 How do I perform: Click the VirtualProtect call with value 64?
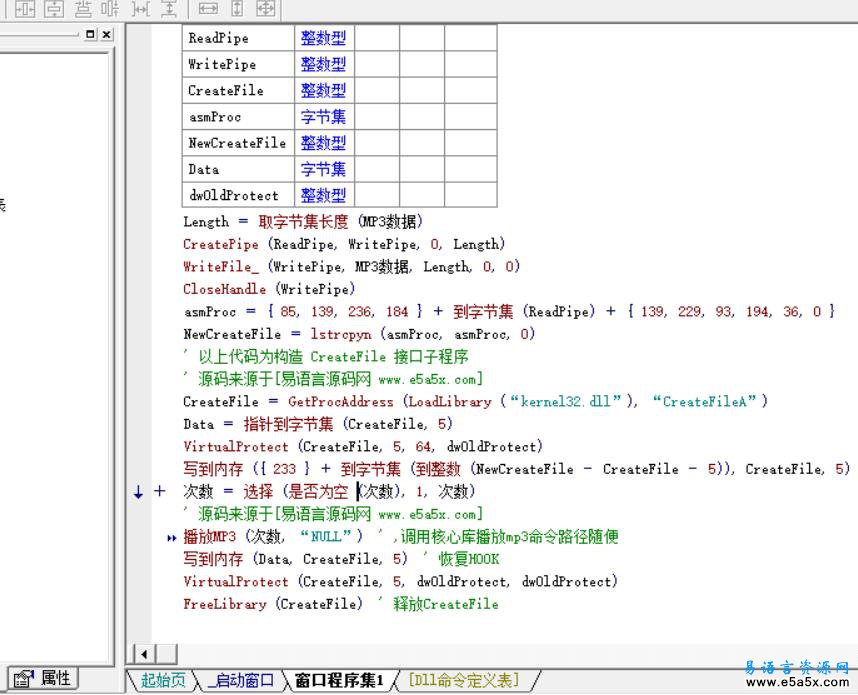(362, 447)
